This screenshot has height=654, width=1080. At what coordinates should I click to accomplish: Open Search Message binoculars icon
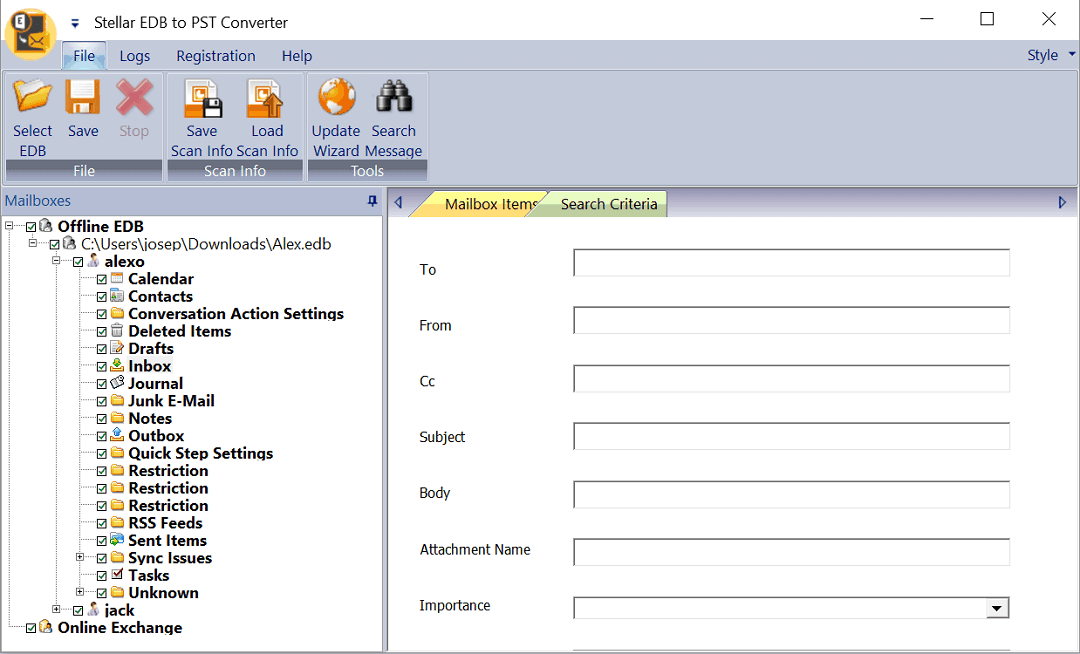click(393, 96)
